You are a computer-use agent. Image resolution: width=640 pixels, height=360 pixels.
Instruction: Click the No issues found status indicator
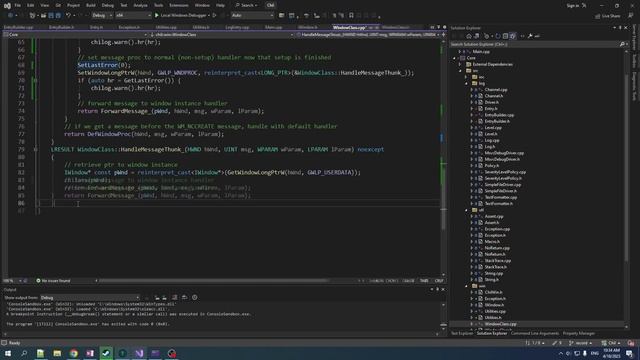coord(53,281)
